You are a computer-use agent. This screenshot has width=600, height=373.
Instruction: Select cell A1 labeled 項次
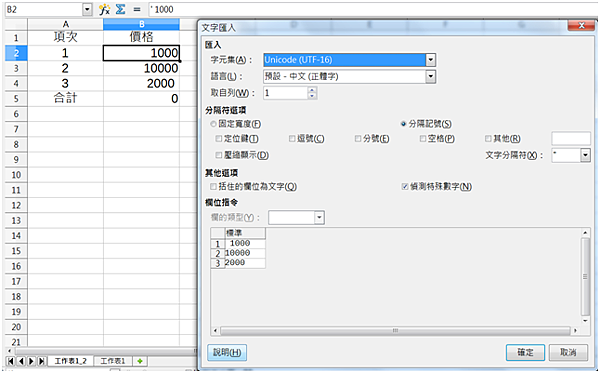click(65, 37)
